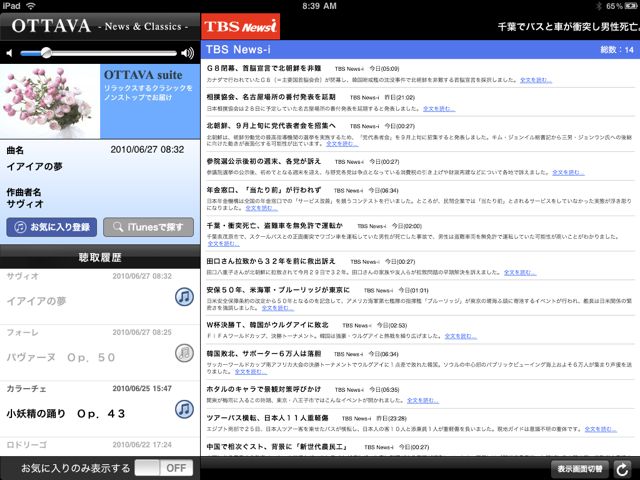The height and width of the screenshot is (480, 640).
Task: Select history row カラーチェ
Action: [x=100, y=409]
